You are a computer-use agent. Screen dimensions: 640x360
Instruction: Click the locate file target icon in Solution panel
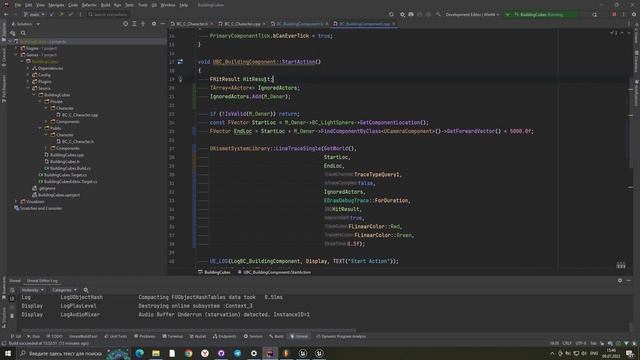pyautogui.click(x=125, y=24)
